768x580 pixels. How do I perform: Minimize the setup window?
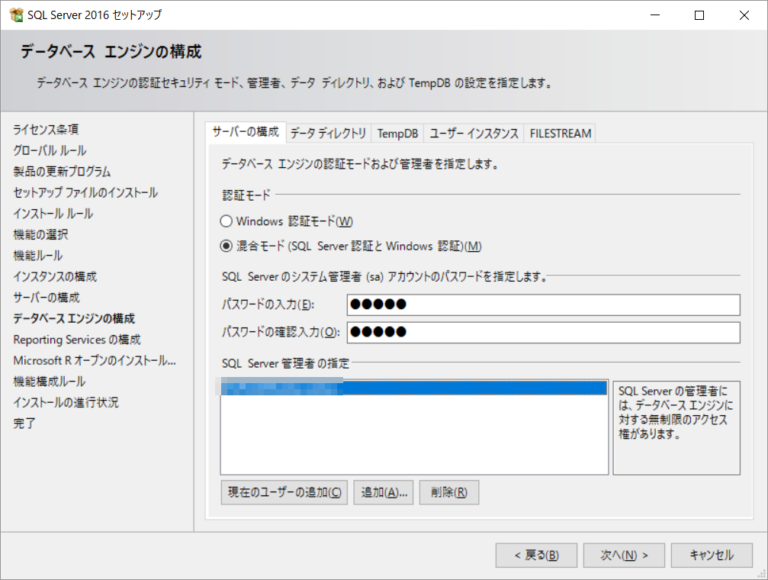tap(654, 15)
